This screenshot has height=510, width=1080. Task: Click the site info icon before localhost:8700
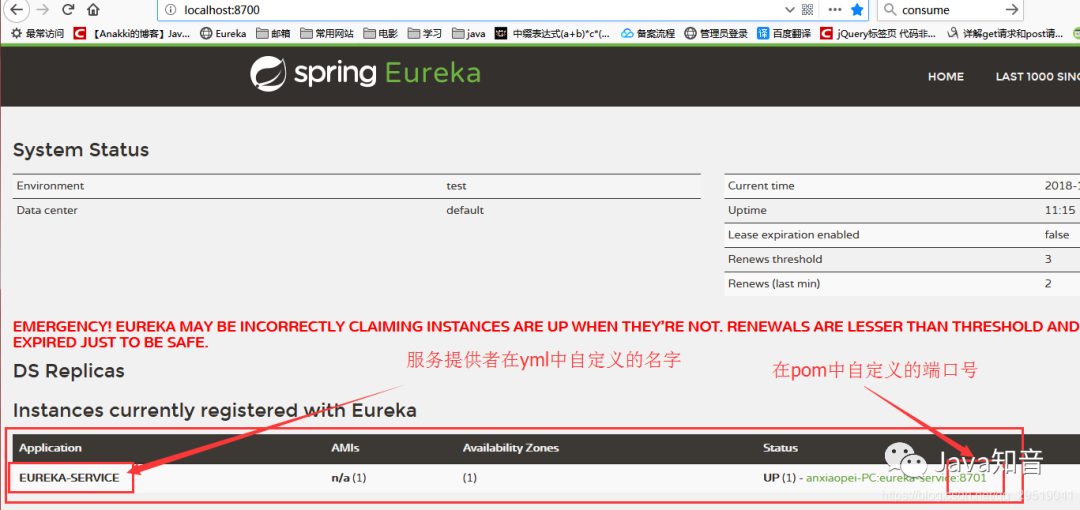[171, 10]
